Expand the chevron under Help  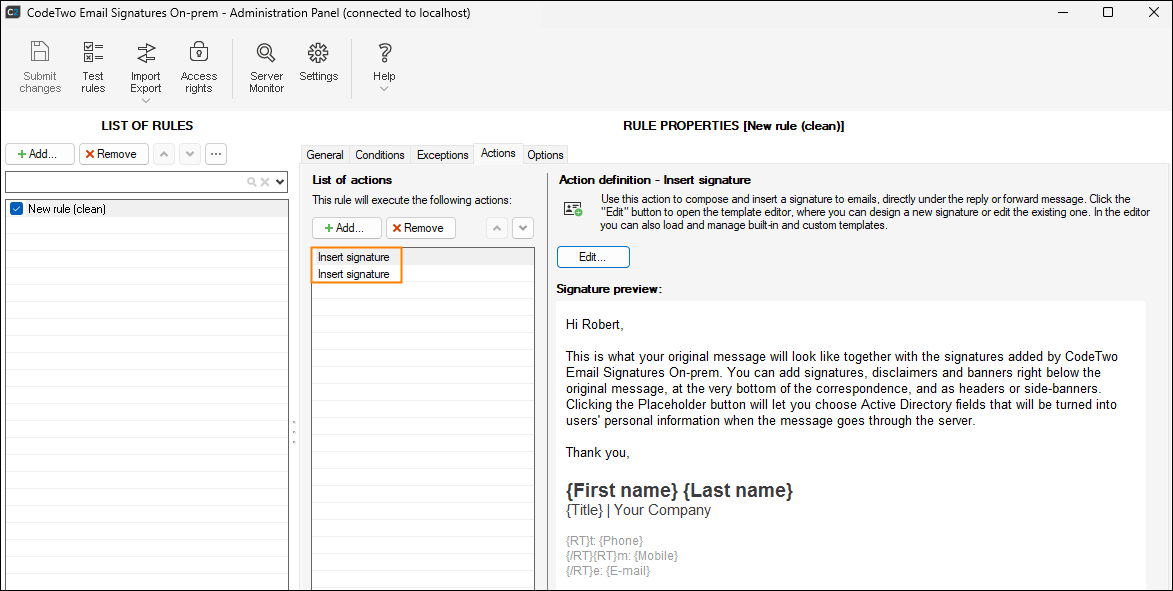tap(384, 89)
